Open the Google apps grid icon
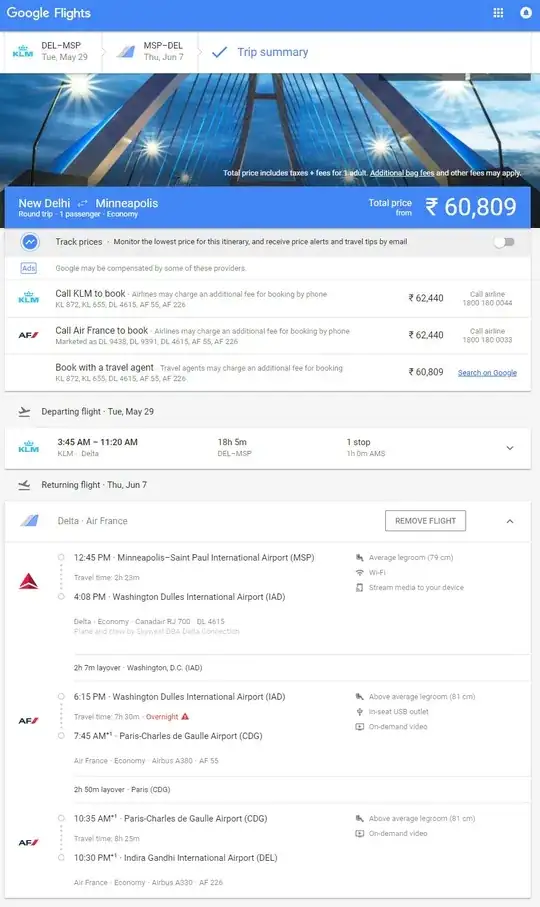The height and width of the screenshot is (907, 540). (498, 13)
